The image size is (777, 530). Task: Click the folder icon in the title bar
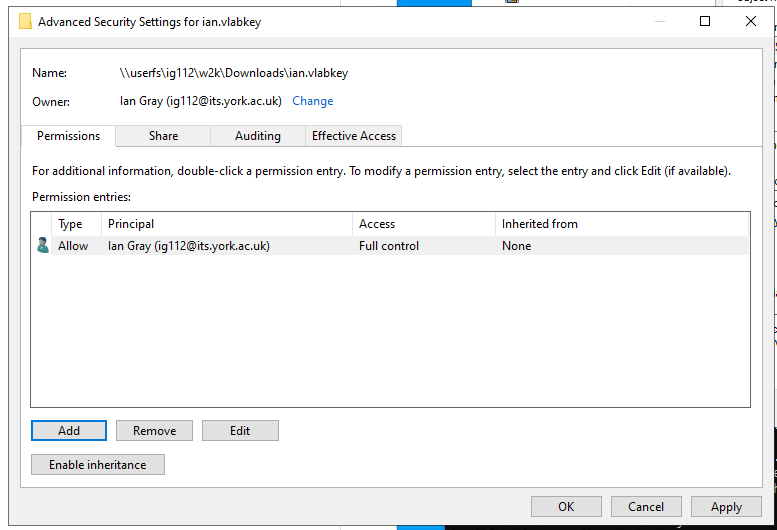25,21
